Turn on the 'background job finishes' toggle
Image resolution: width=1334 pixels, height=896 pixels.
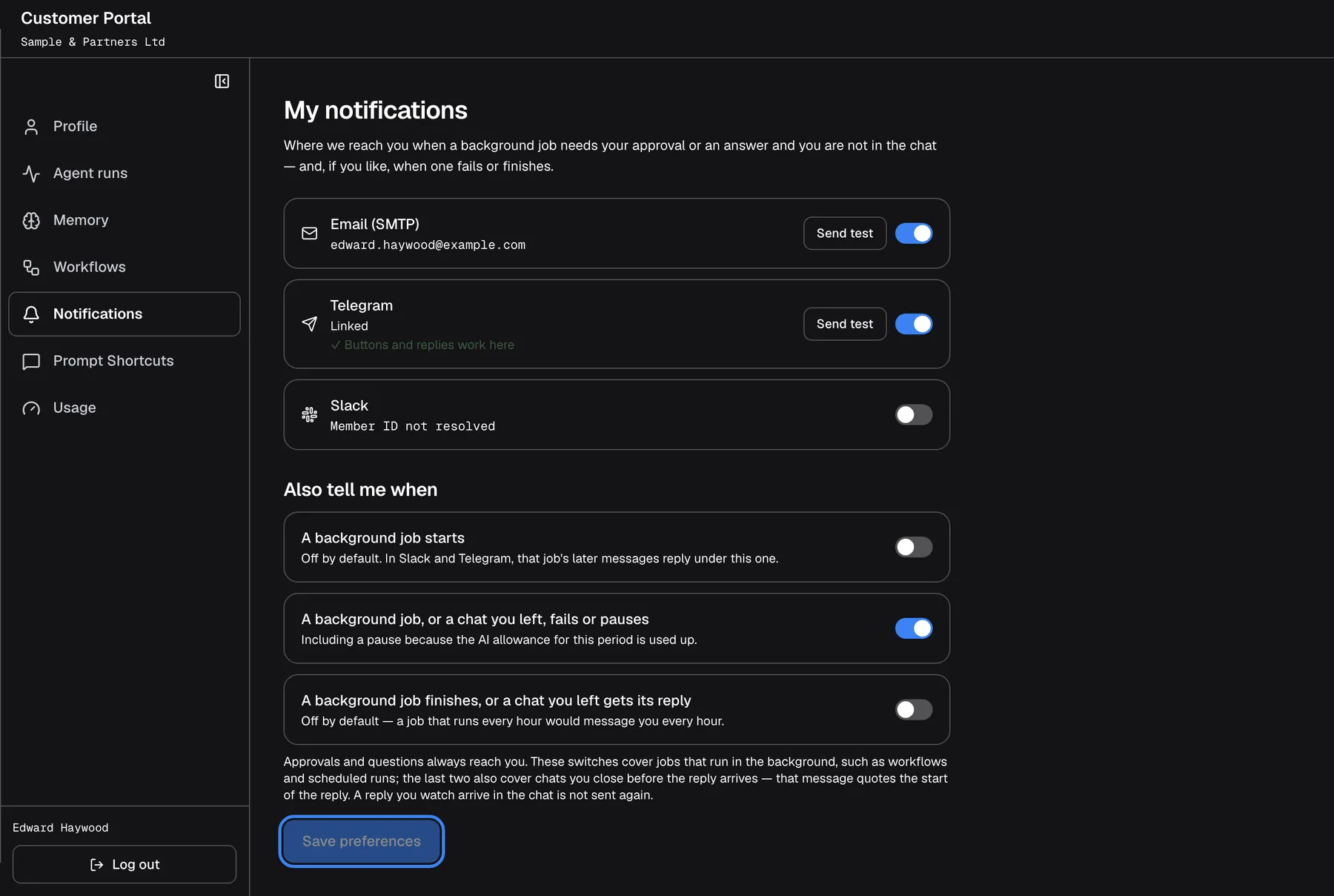(914, 709)
